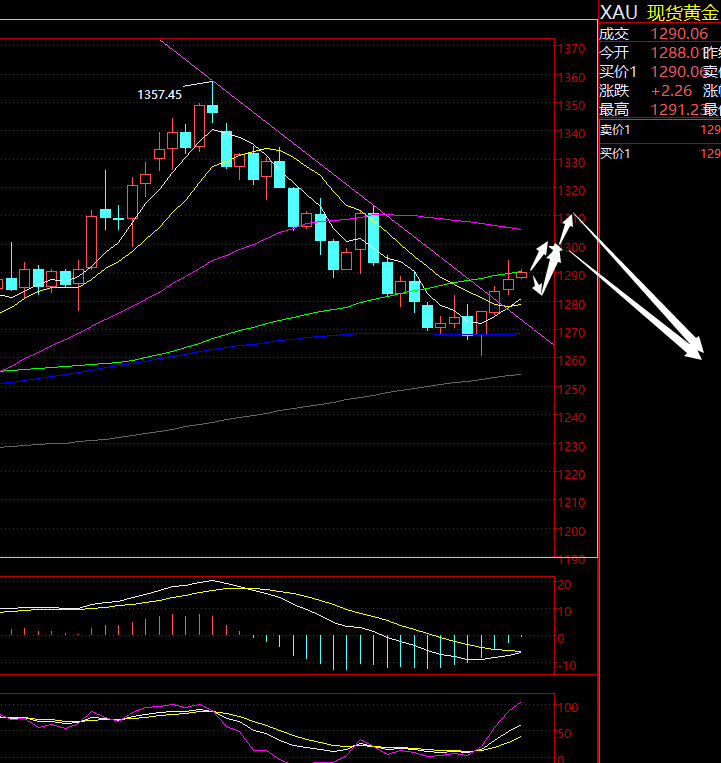Select the 成交 value 1290.06

pos(680,34)
